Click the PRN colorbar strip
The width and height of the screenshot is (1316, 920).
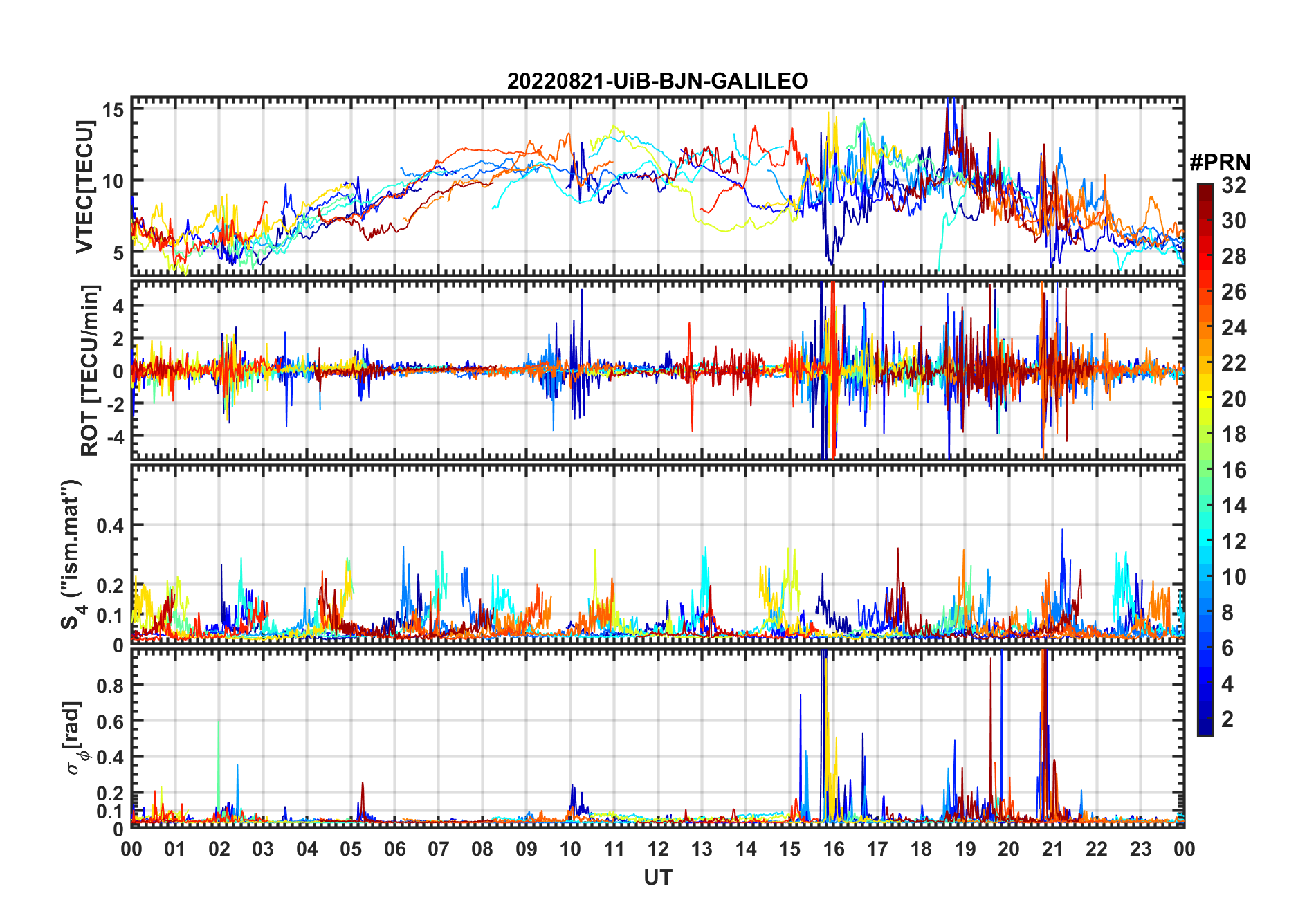click(1205, 459)
